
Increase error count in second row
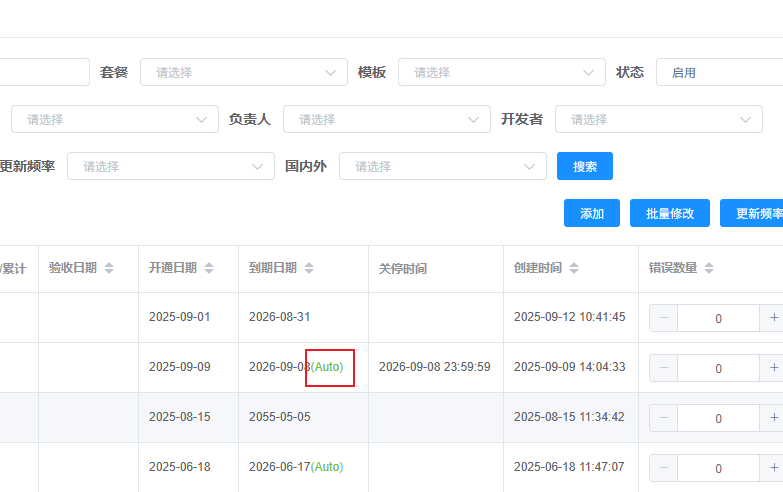(773, 368)
